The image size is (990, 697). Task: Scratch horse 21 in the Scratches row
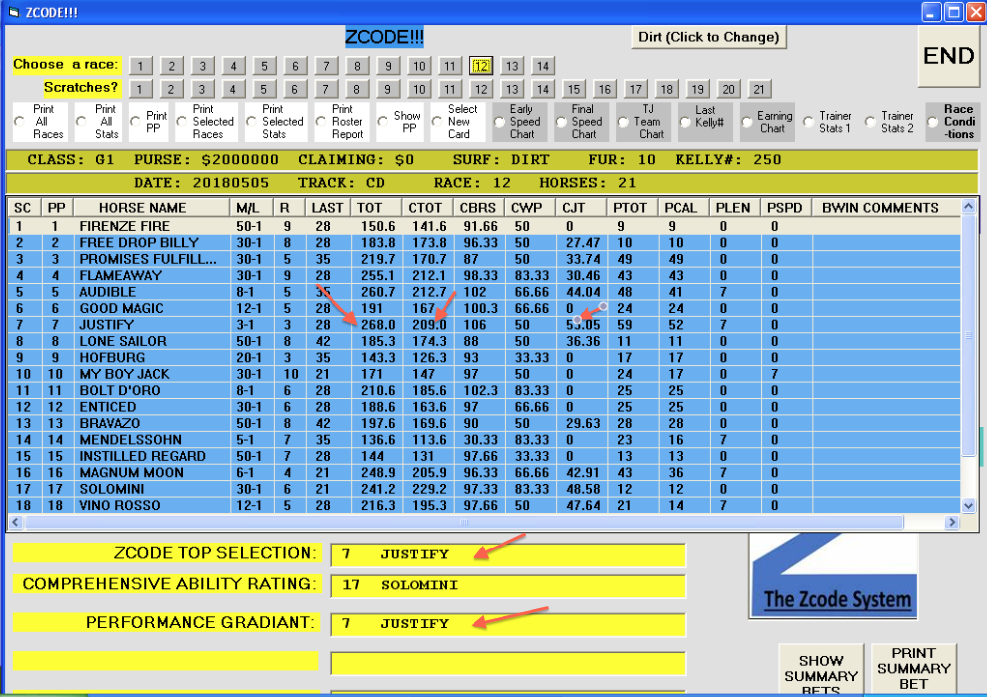point(759,89)
